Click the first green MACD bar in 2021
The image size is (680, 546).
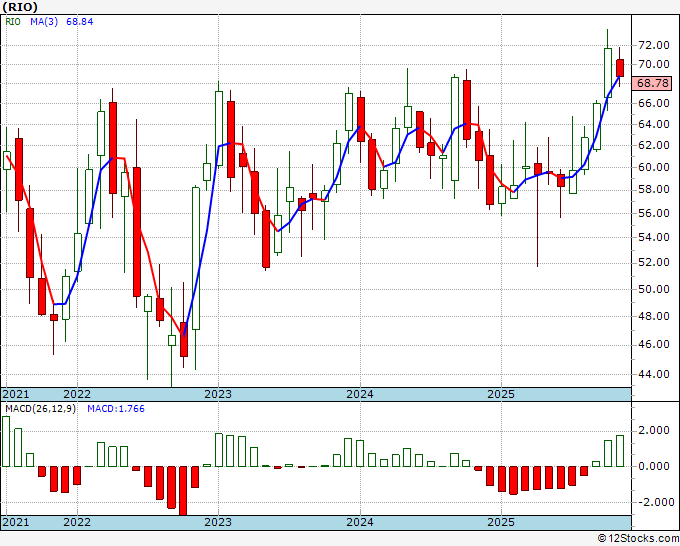tap(6, 441)
